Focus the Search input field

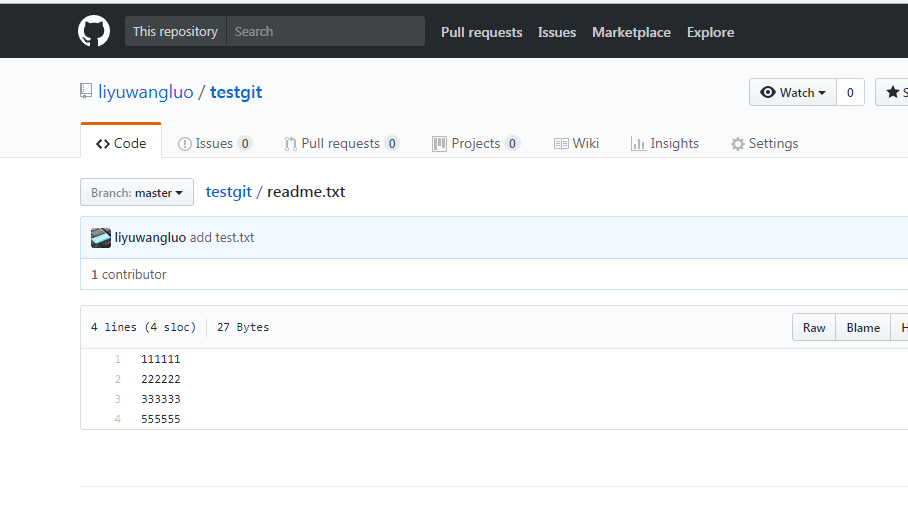pyautogui.click(x=325, y=31)
